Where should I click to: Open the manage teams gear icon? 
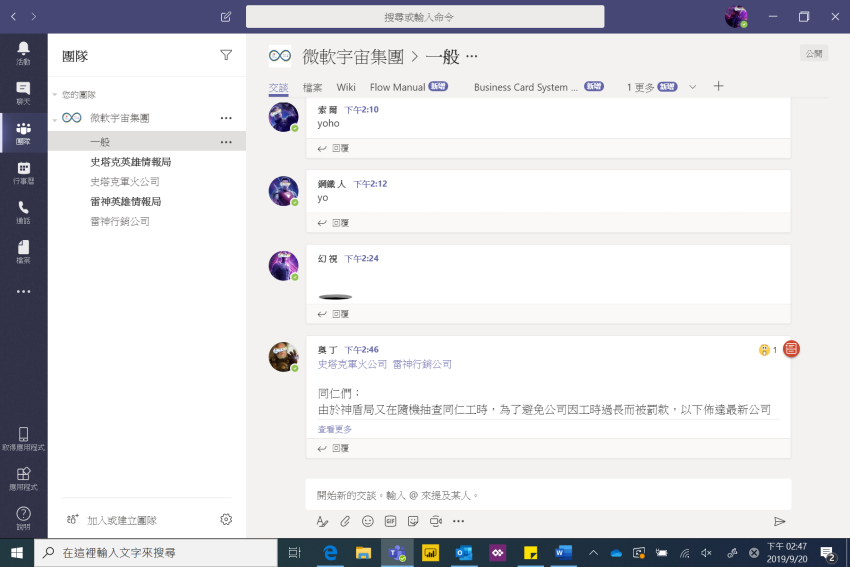click(226, 519)
